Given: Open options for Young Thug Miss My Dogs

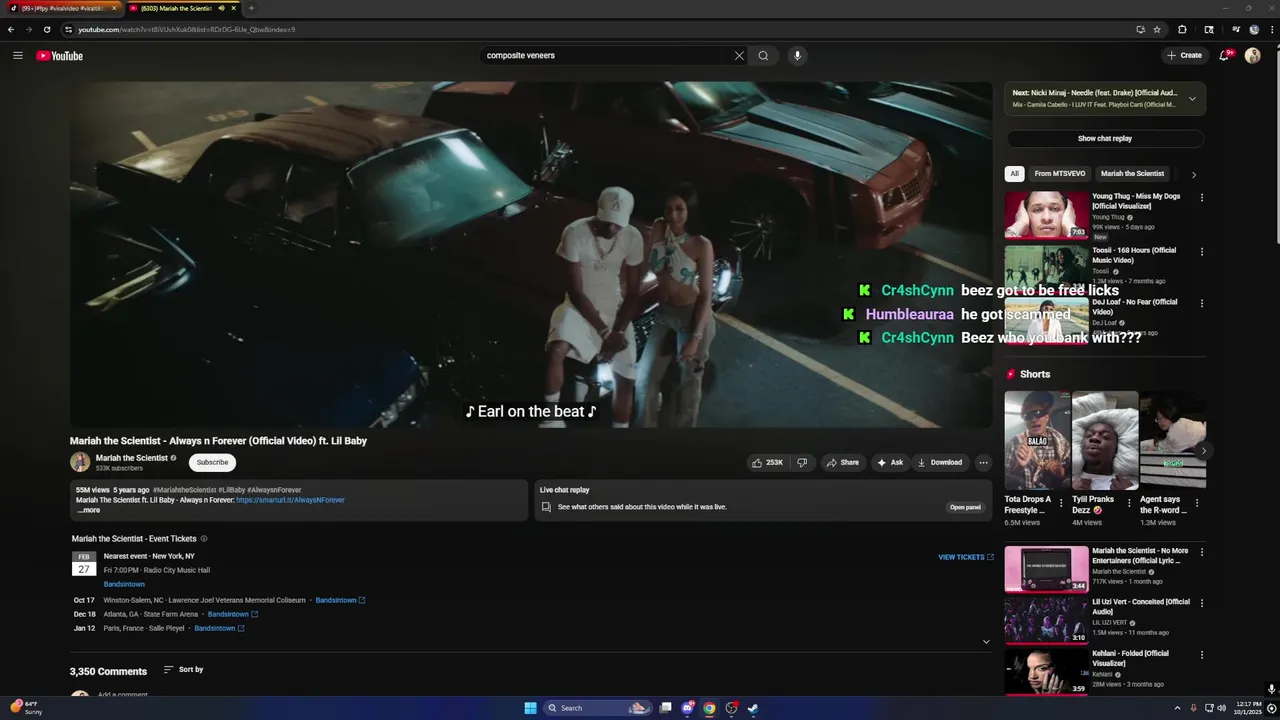Looking at the screenshot, I should click(x=1202, y=198).
